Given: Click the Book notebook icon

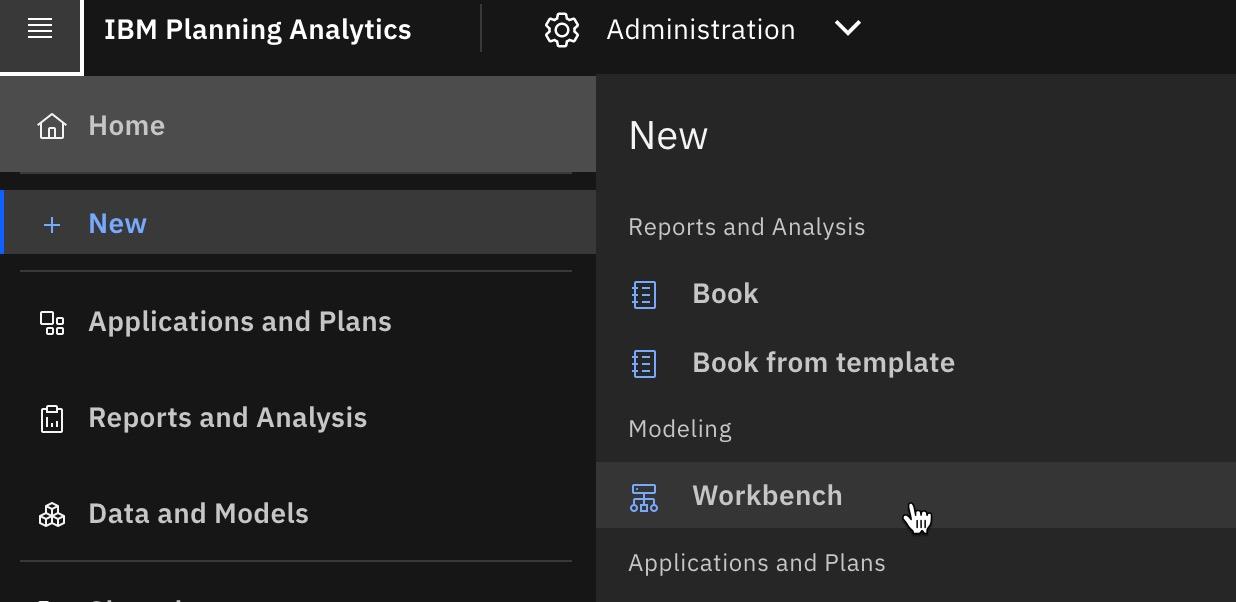Looking at the screenshot, I should [645, 295].
